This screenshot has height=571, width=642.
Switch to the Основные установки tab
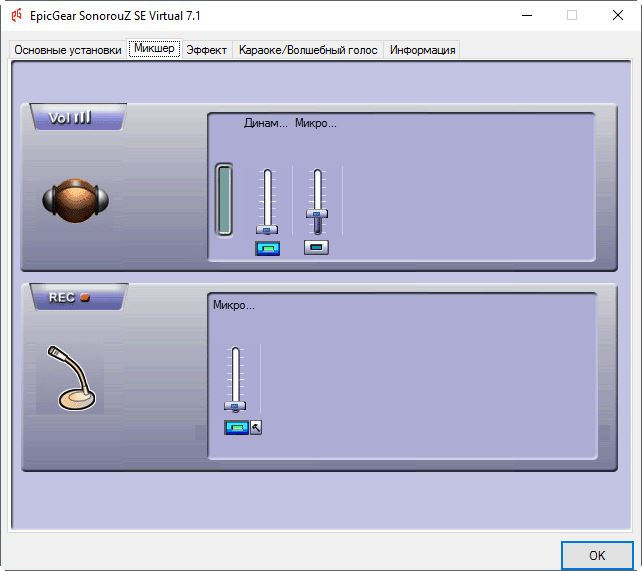(68, 50)
